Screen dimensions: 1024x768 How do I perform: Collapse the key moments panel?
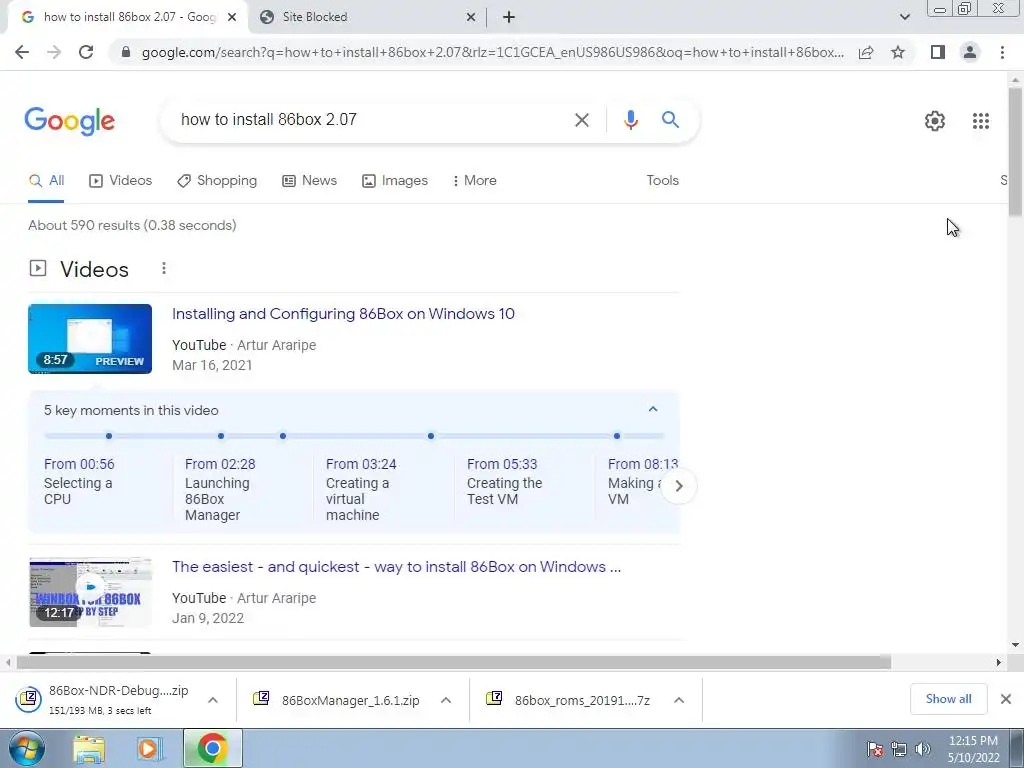[x=652, y=409]
